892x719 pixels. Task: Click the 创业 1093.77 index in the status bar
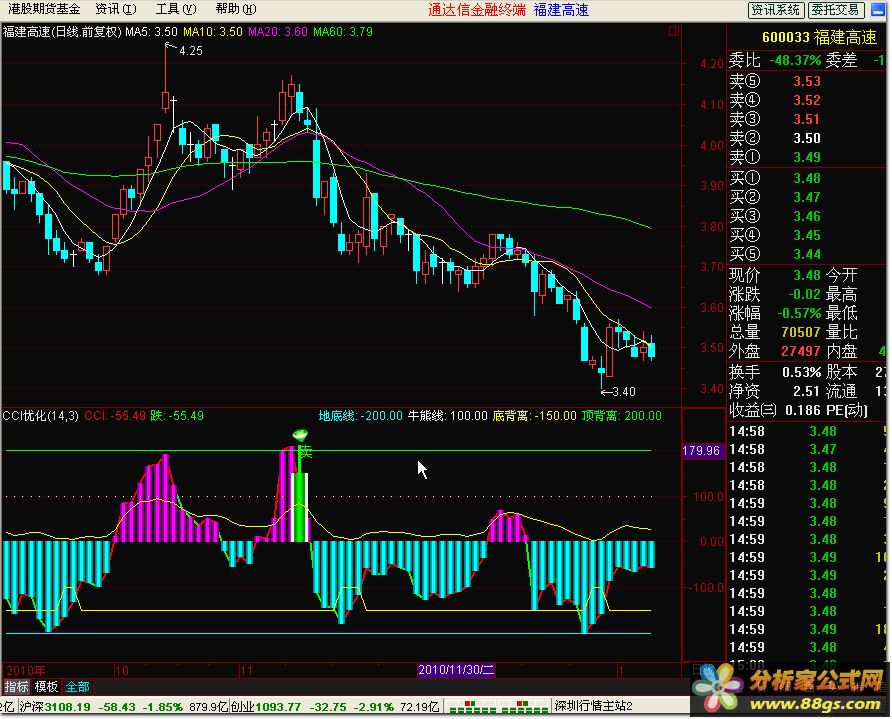(x=266, y=707)
